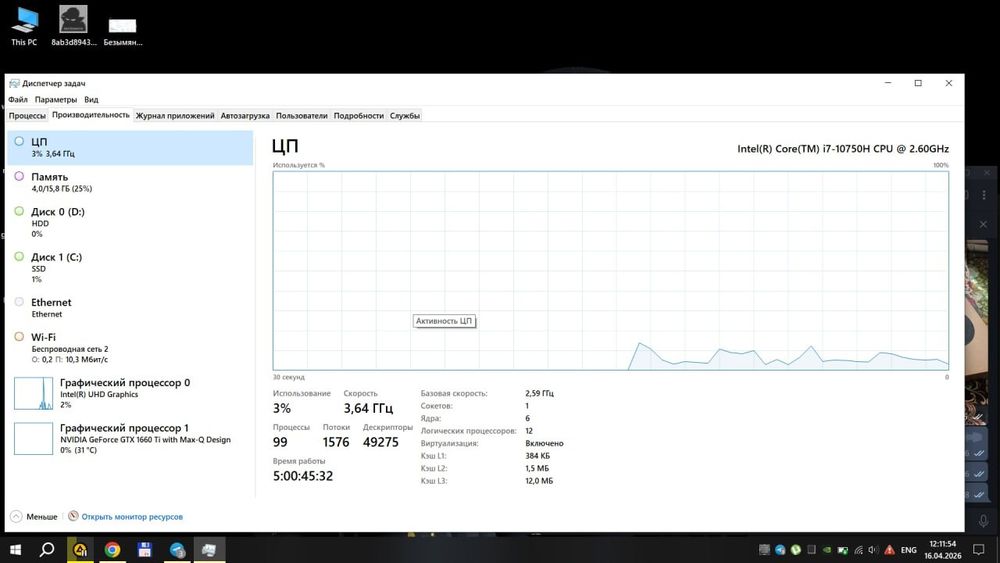This screenshot has height=563, width=1000.
Task: Open the floppy disk app in taskbar
Action: pos(145,550)
